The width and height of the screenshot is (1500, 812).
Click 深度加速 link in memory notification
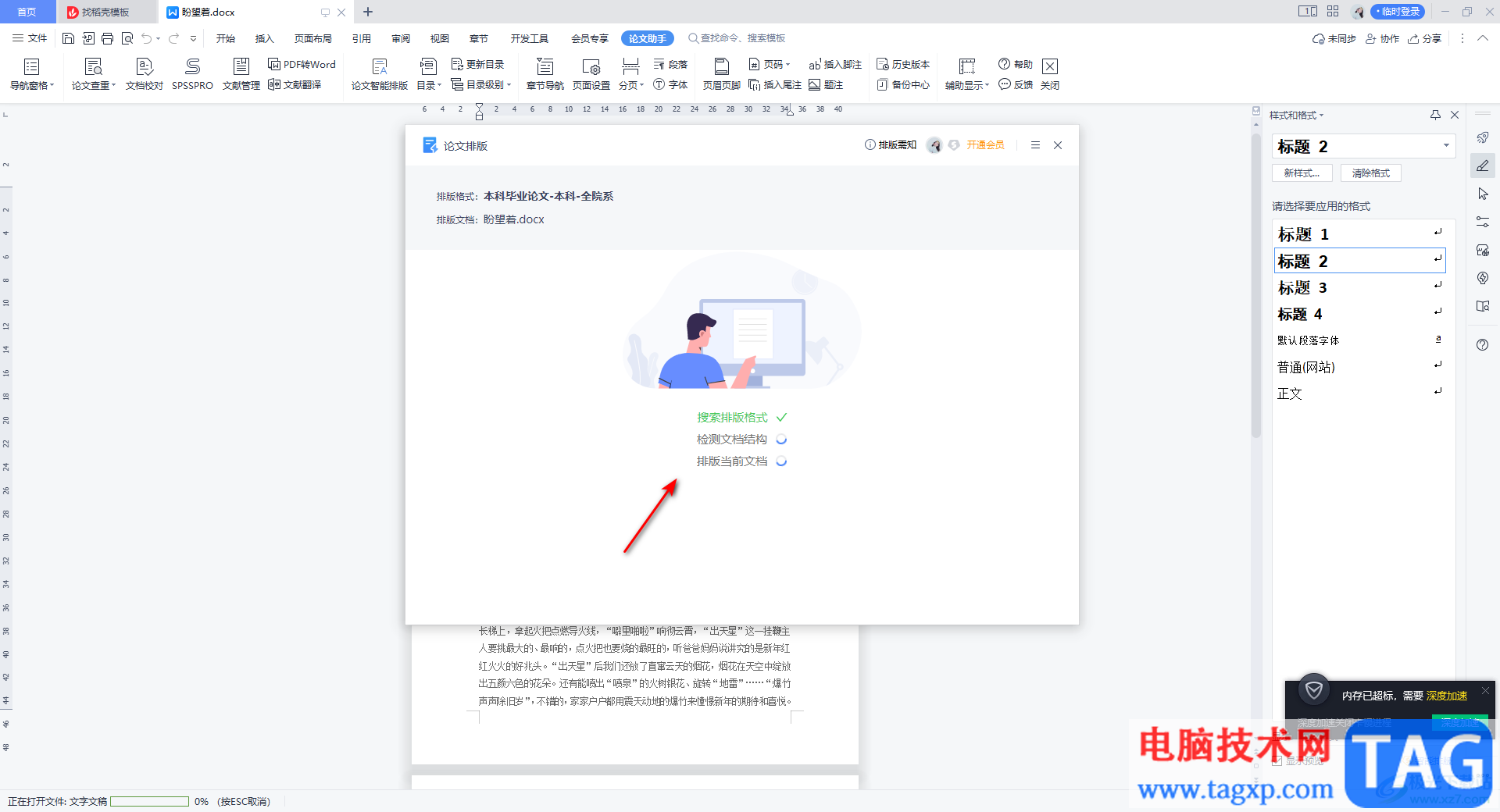pos(1447,696)
